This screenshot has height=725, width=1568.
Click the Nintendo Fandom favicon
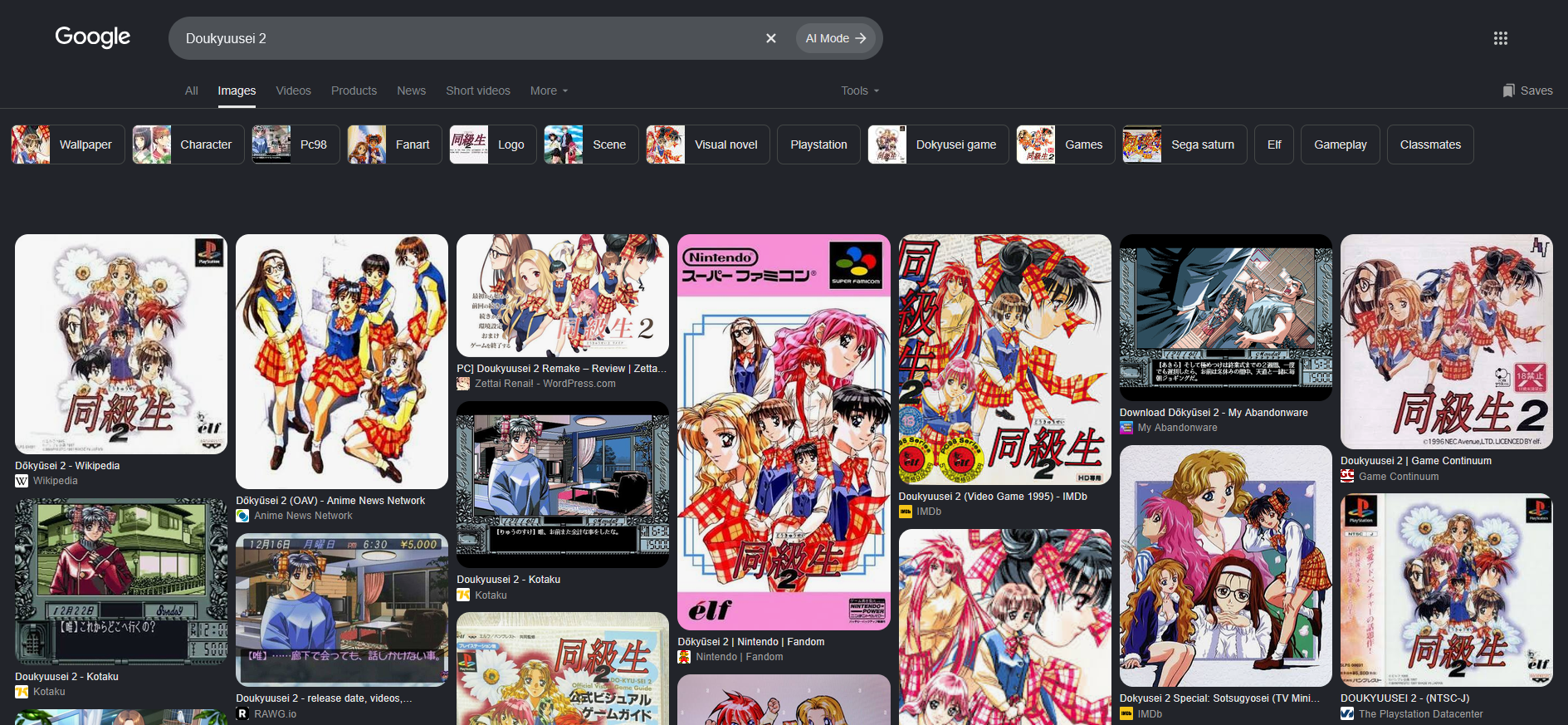coord(684,657)
